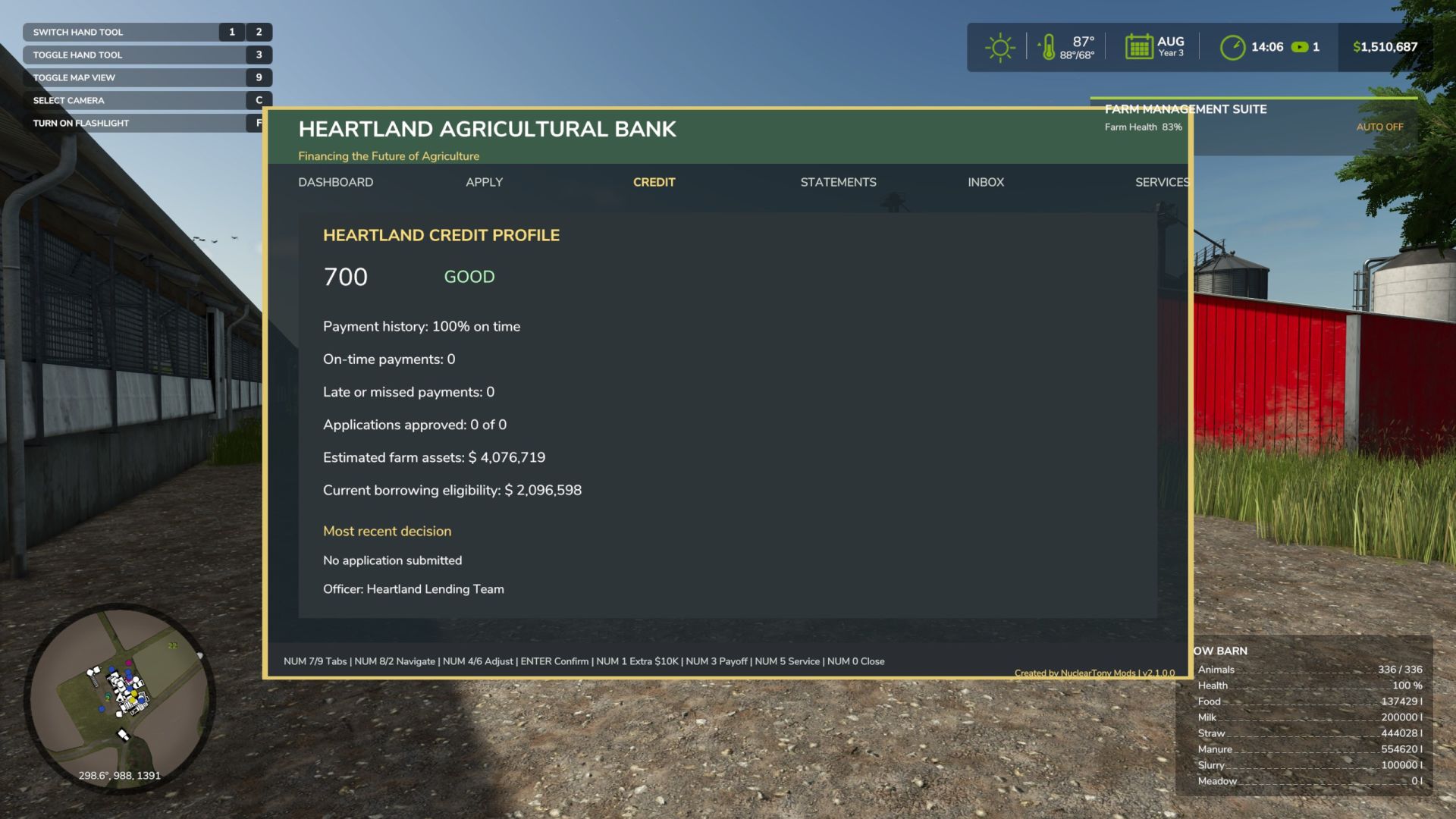Screen dimensions: 1456x819
Task: Click the AUG Year 3 date
Action: pyautogui.click(x=1170, y=46)
